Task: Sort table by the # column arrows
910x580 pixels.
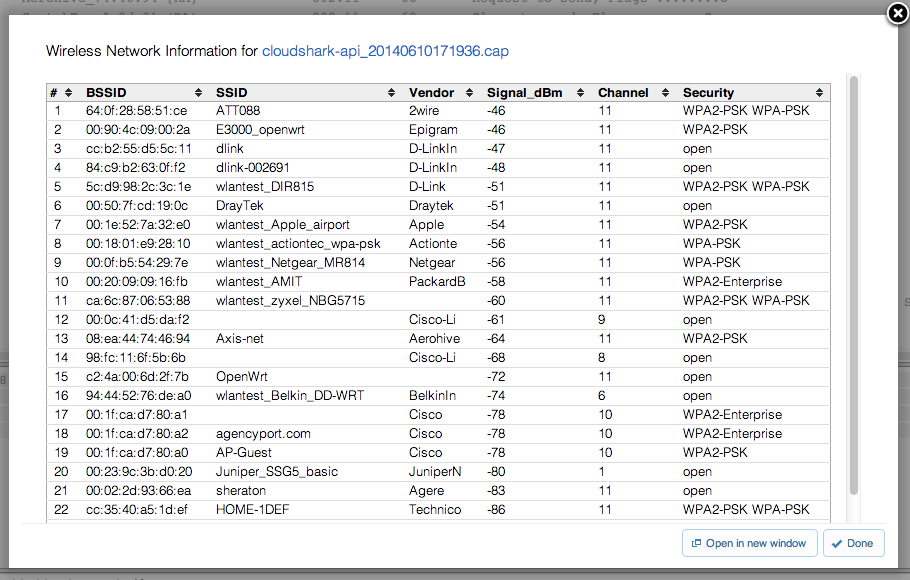Action: (68, 93)
